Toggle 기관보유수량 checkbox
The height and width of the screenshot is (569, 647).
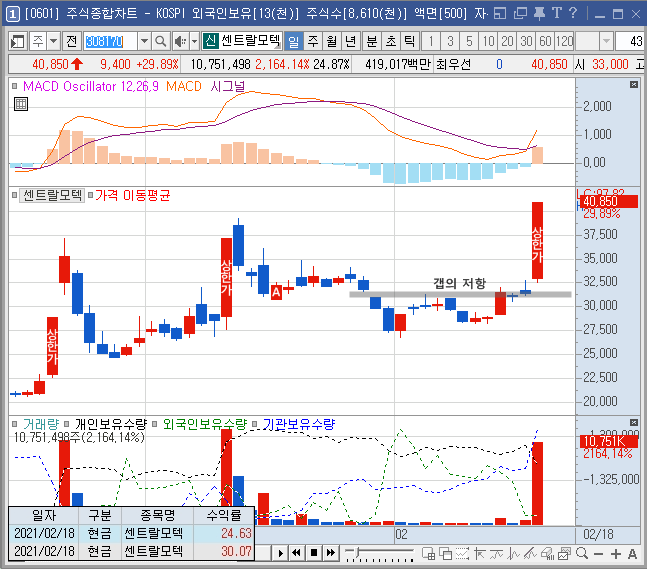pyautogui.click(x=255, y=424)
